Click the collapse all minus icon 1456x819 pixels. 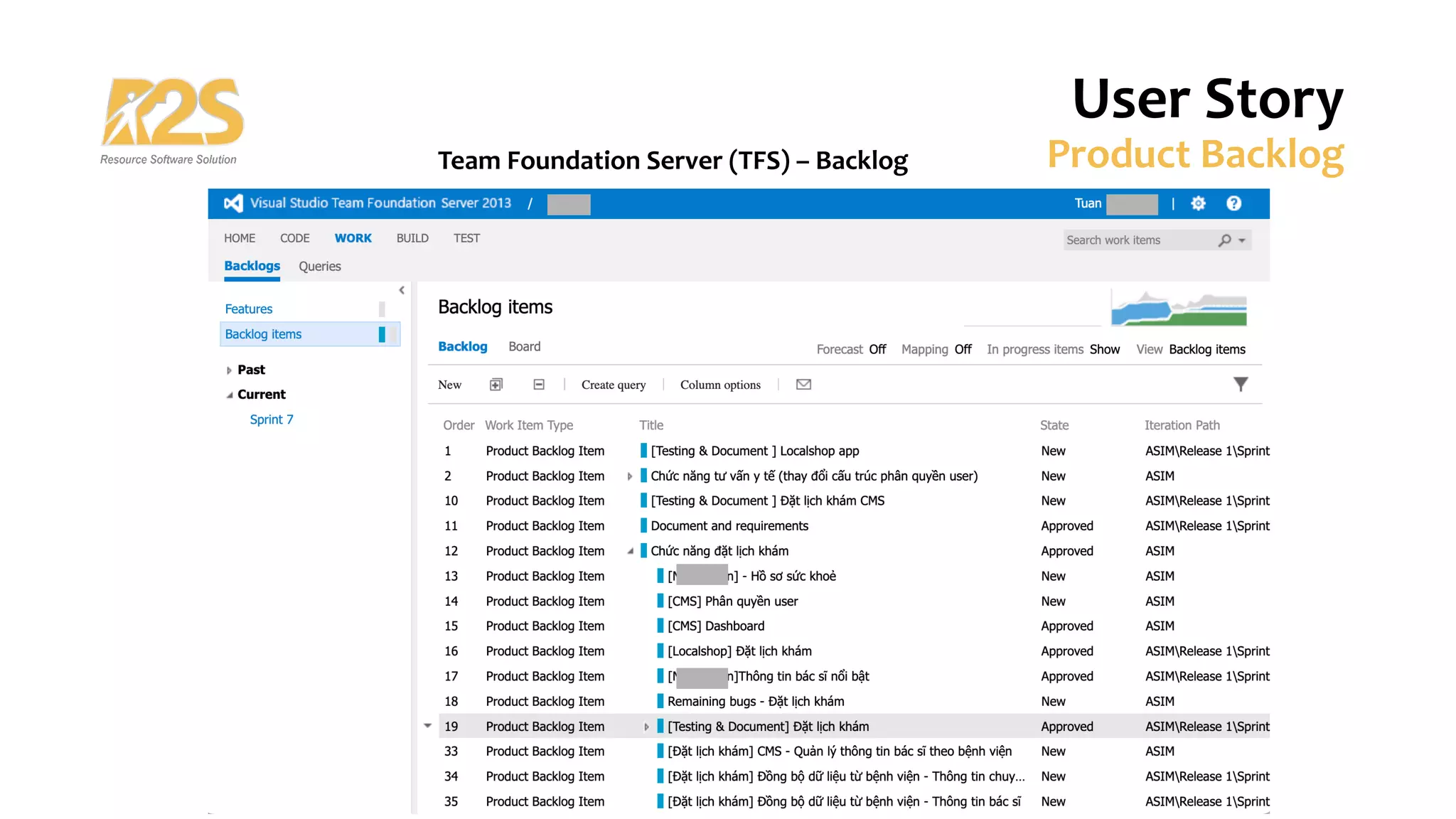(539, 385)
